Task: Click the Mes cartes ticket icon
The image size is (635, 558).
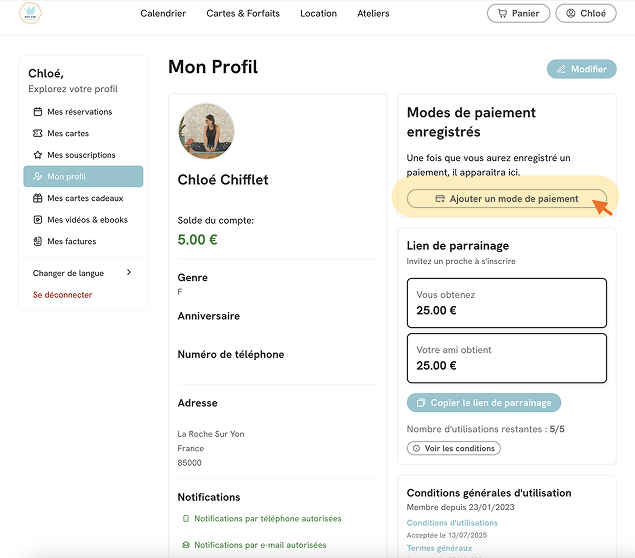Action: coord(38,134)
